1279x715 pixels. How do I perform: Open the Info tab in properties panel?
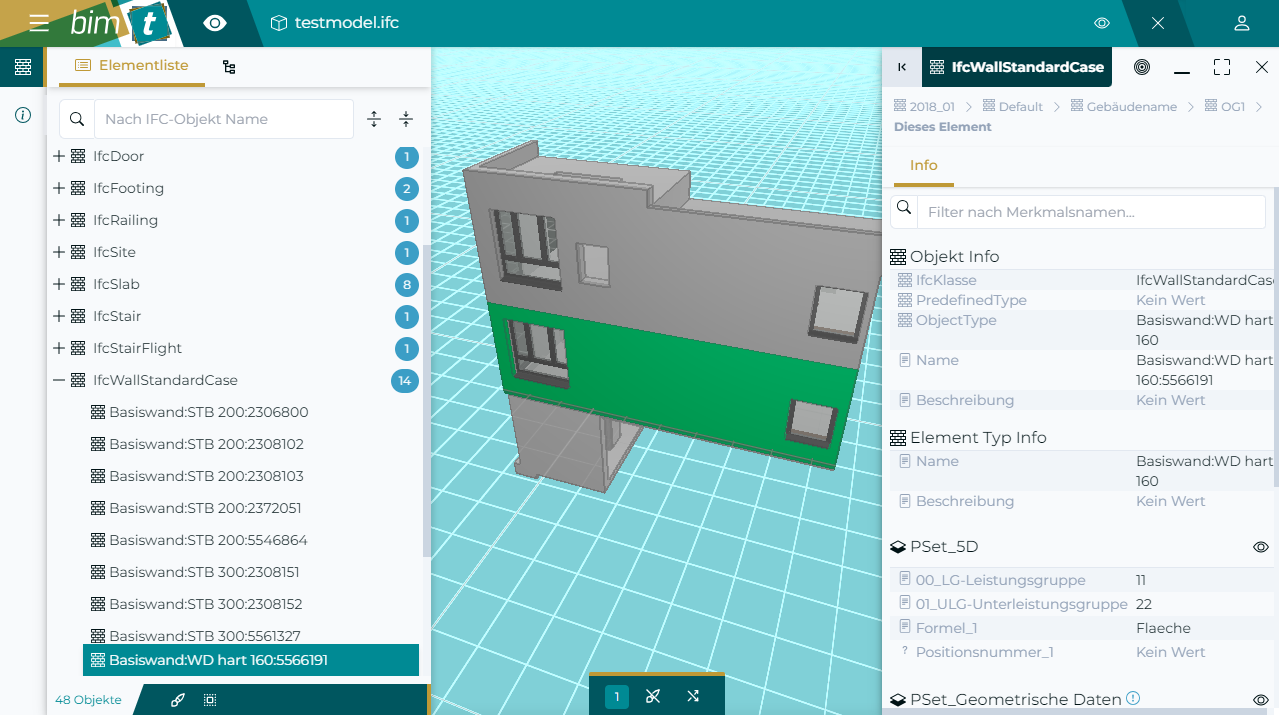[924, 165]
